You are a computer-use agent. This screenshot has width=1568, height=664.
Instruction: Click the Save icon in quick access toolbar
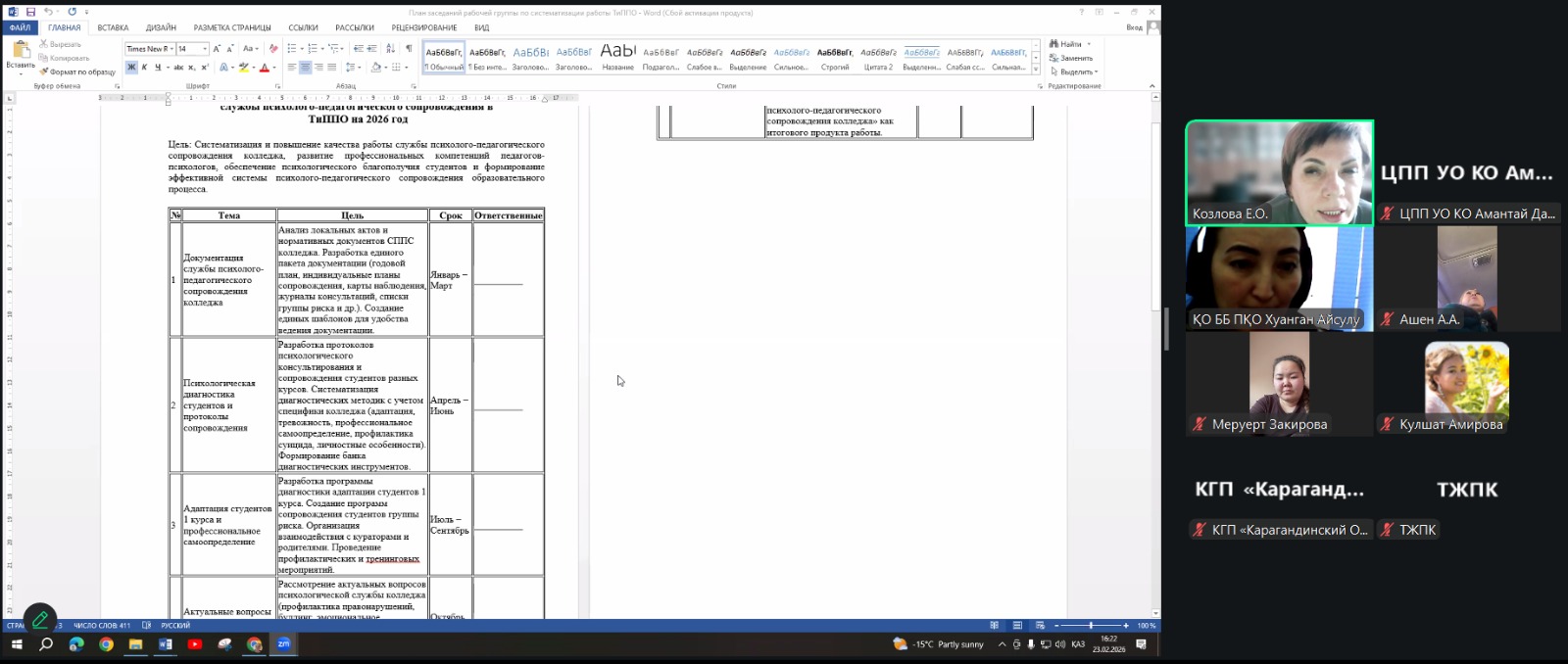(31, 12)
